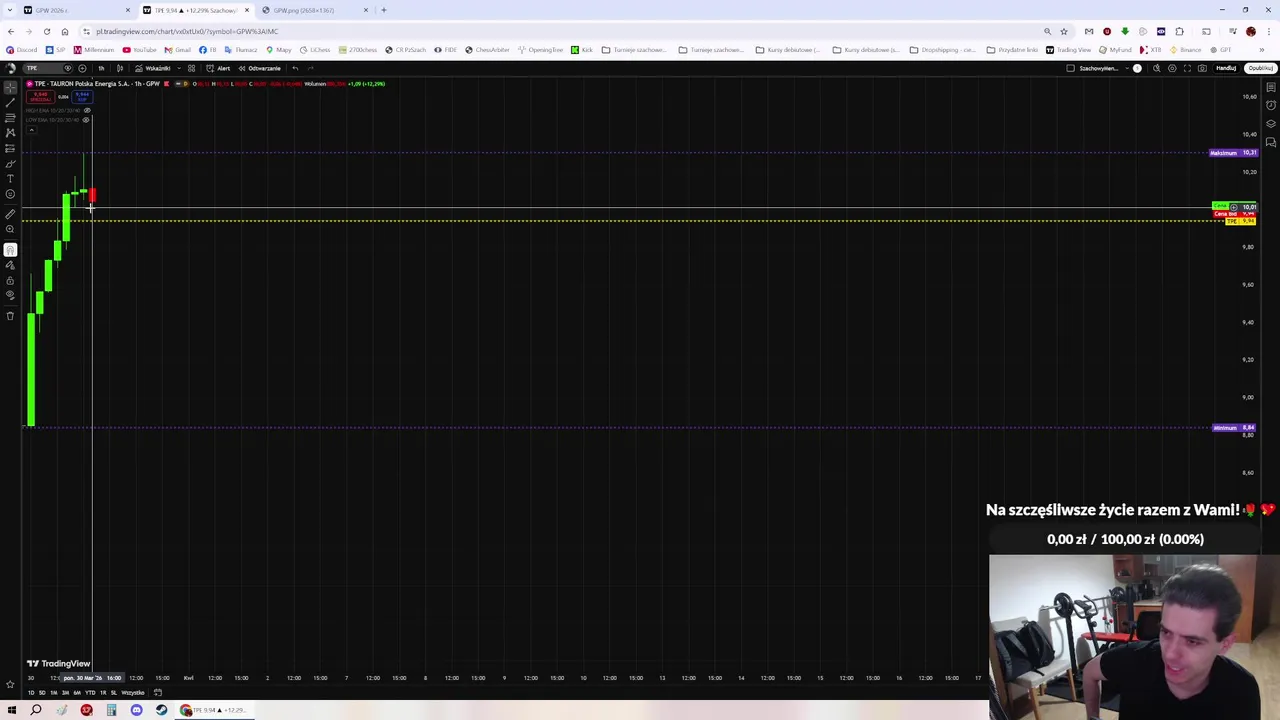
Task: Open Steam from the taskbar
Action: pos(161,710)
